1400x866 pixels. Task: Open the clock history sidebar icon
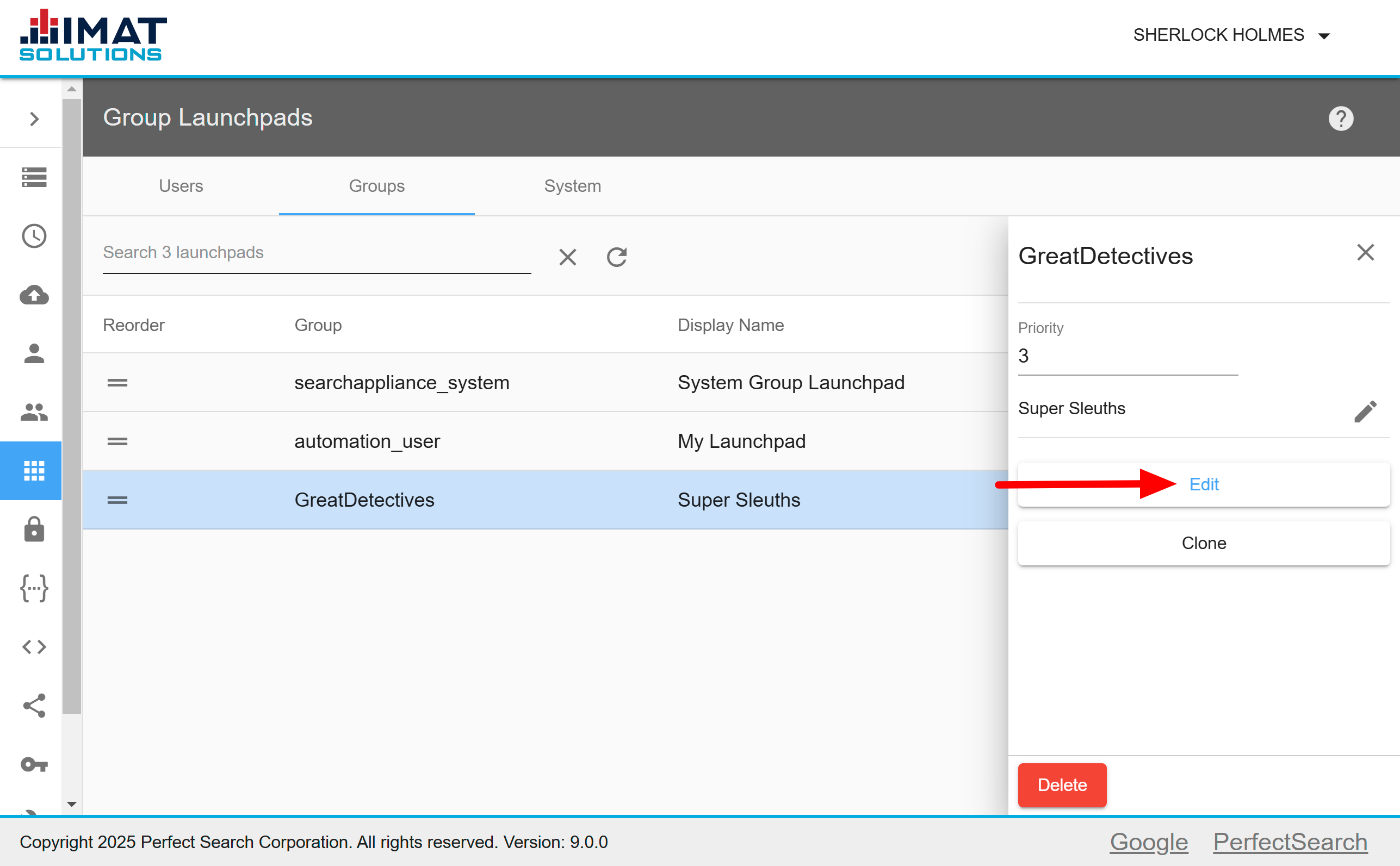tap(34, 236)
